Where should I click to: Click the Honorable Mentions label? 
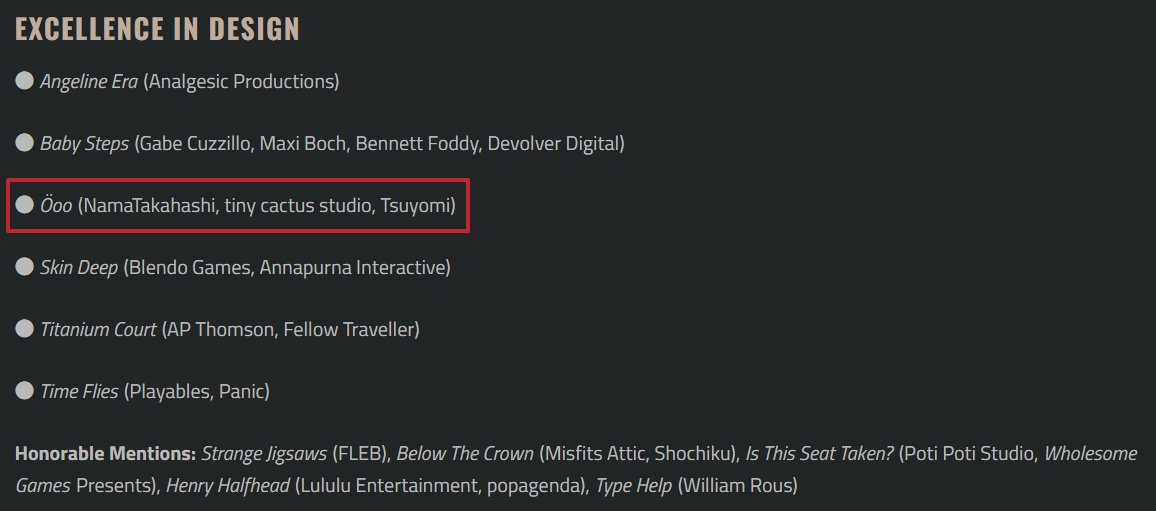click(x=105, y=454)
